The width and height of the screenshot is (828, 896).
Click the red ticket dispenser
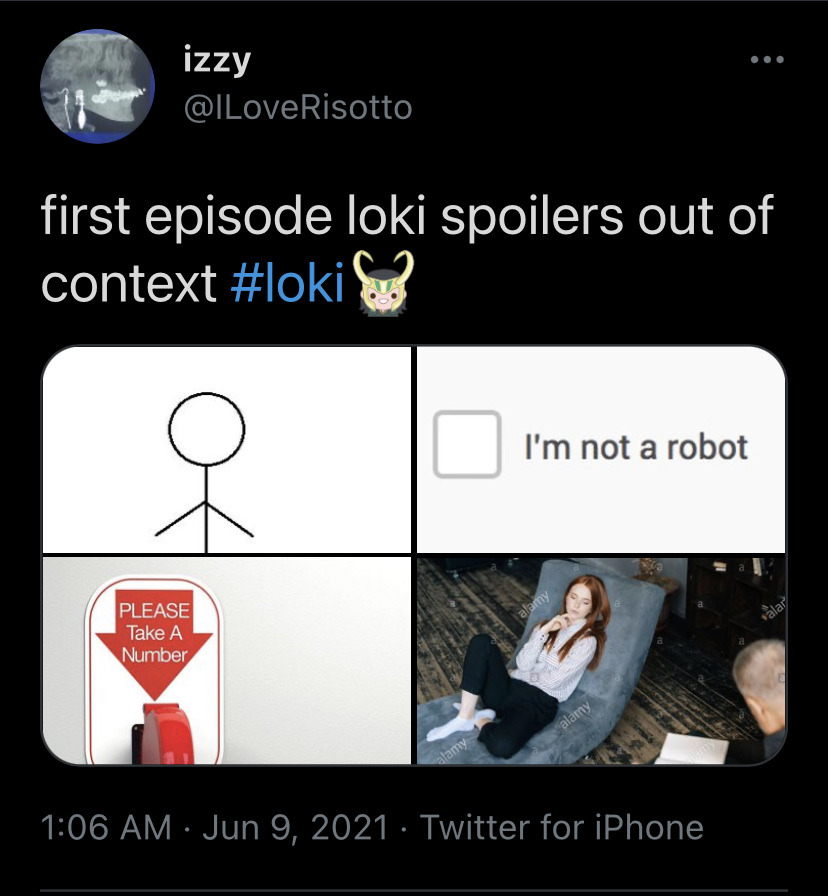[163, 734]
